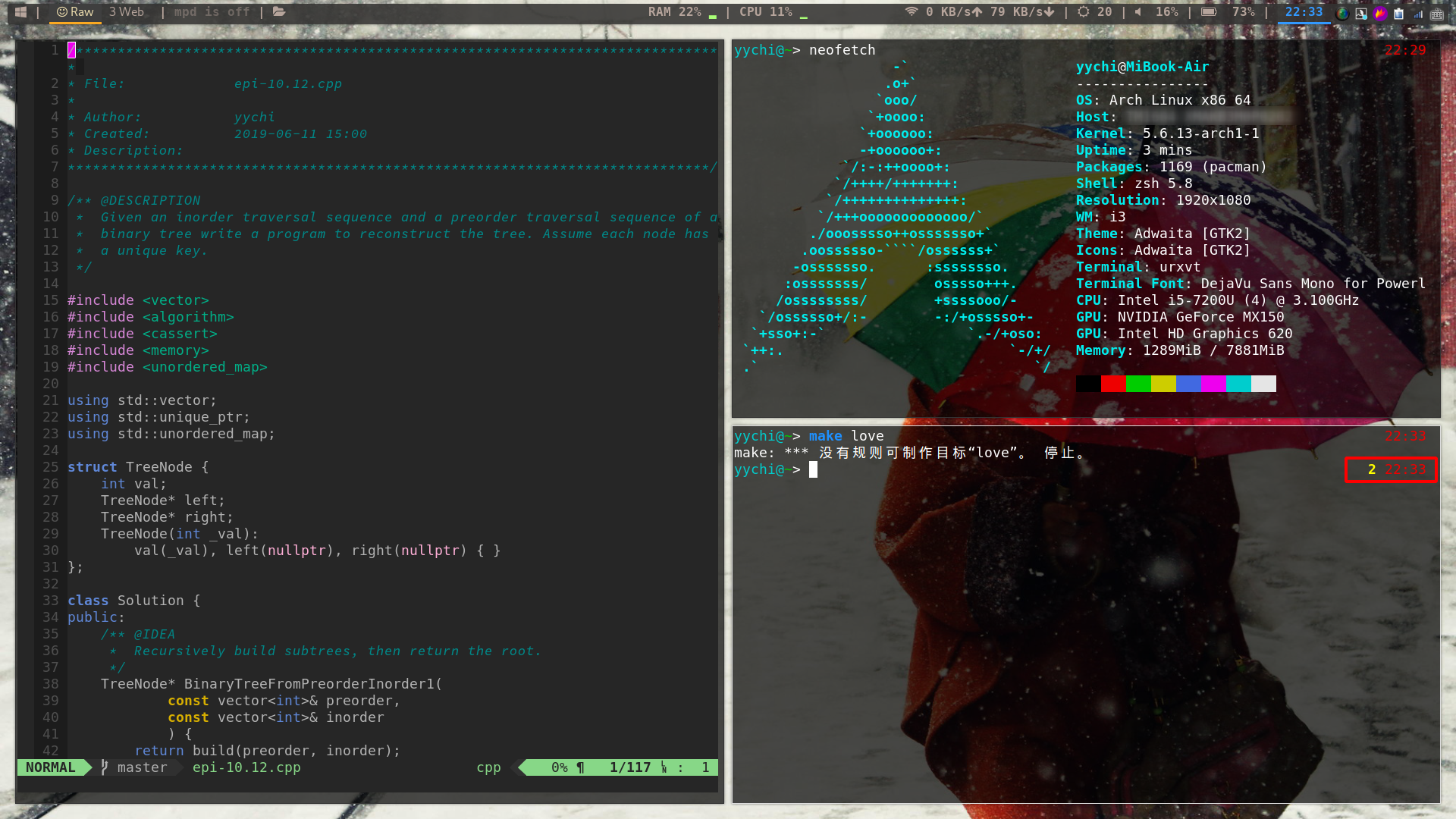Viewport: 1456px width, 819px height.
Task: Click the cyan color block in neofetch
Action: [1238, 384]
